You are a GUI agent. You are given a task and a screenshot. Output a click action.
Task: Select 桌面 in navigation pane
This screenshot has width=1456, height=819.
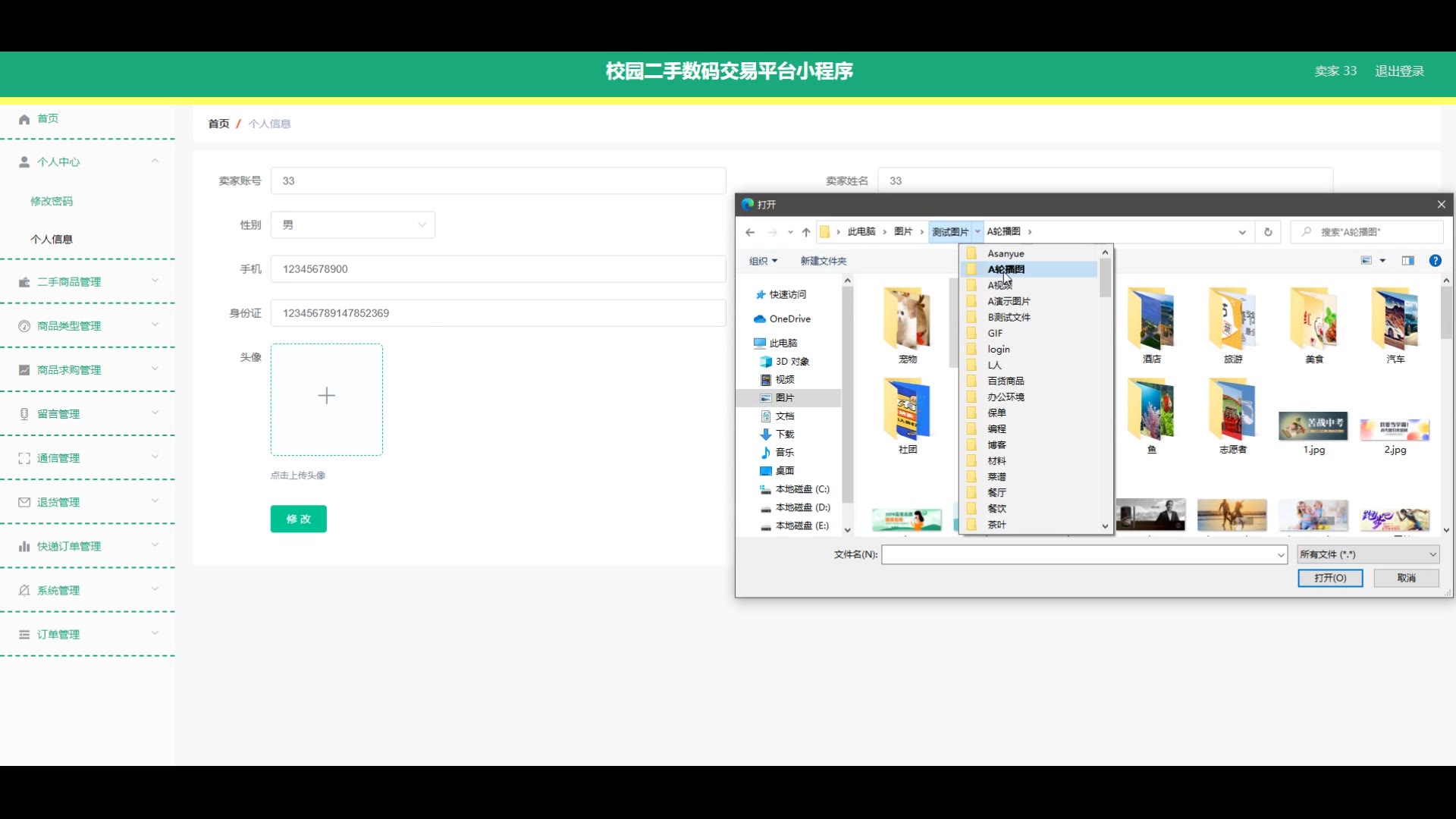[x=784, y=470]
